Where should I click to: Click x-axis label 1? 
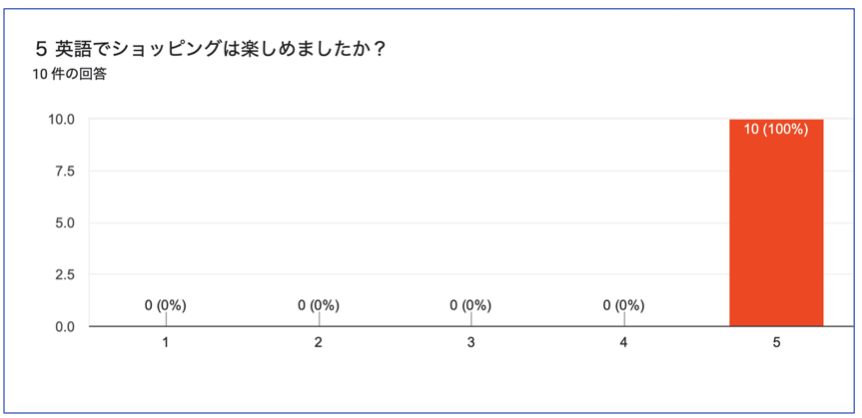point(165,343)
